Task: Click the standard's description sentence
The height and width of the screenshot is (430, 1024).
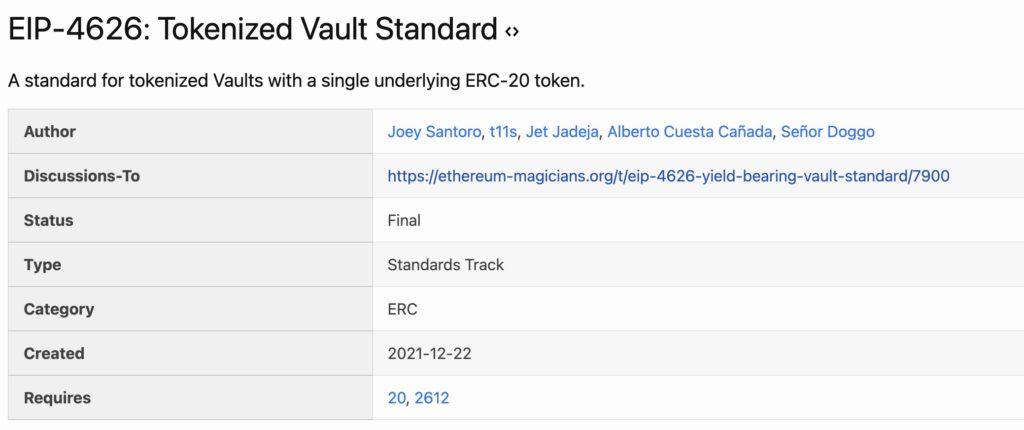Action: coord(296,80)
